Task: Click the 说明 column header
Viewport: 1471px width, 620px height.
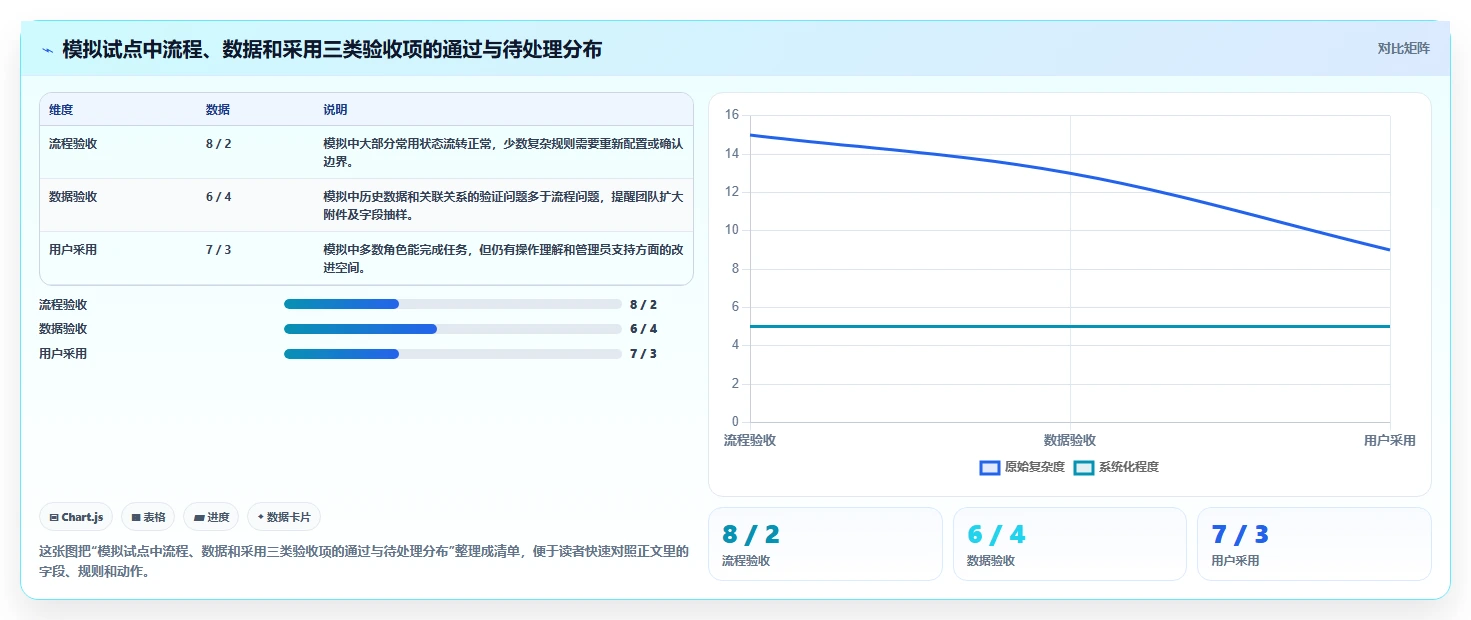Action: (x=335, y=110)
